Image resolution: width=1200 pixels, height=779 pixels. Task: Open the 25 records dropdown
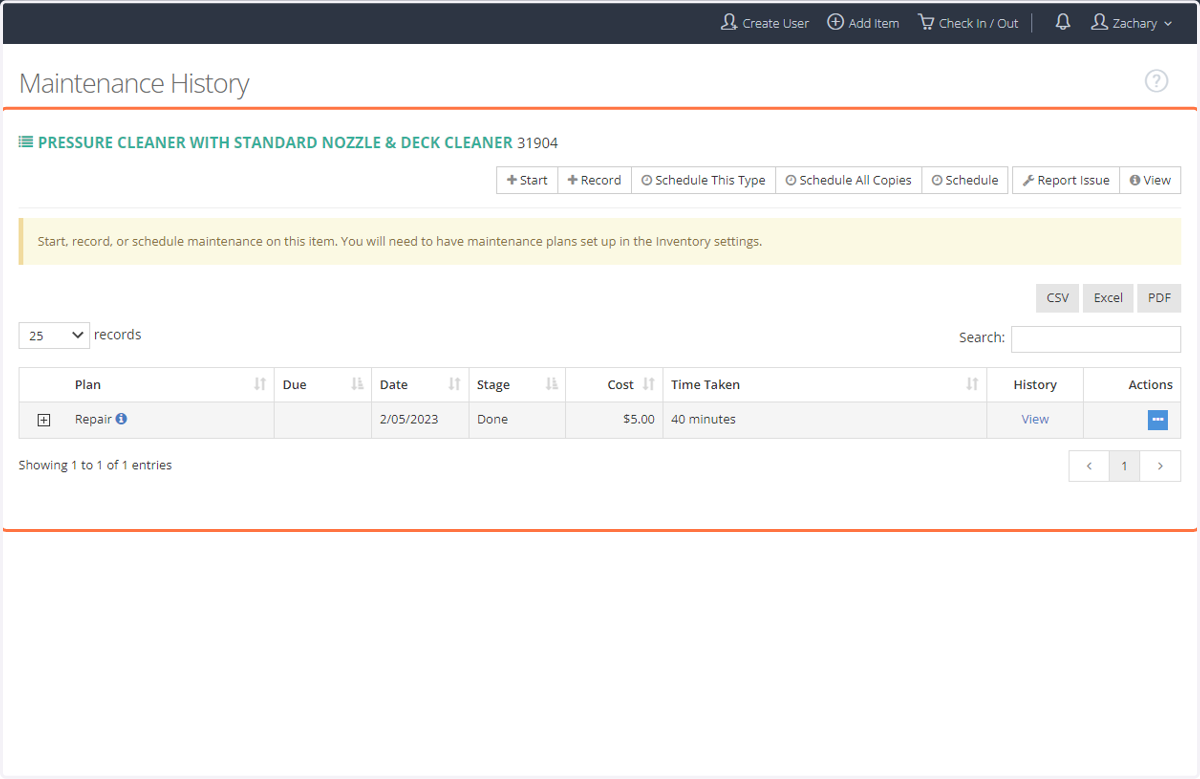[54, 335]
